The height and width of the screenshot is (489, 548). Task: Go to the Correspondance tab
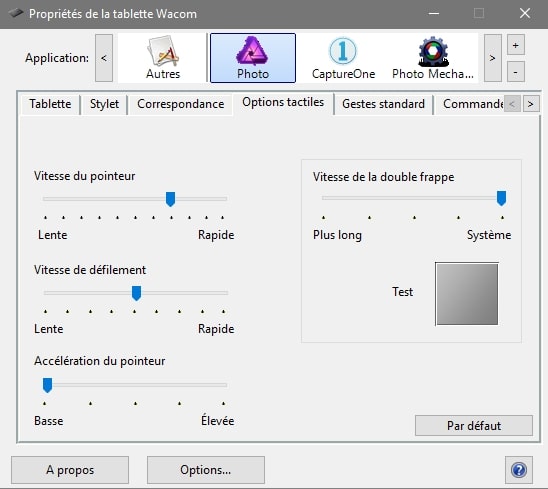180,104
